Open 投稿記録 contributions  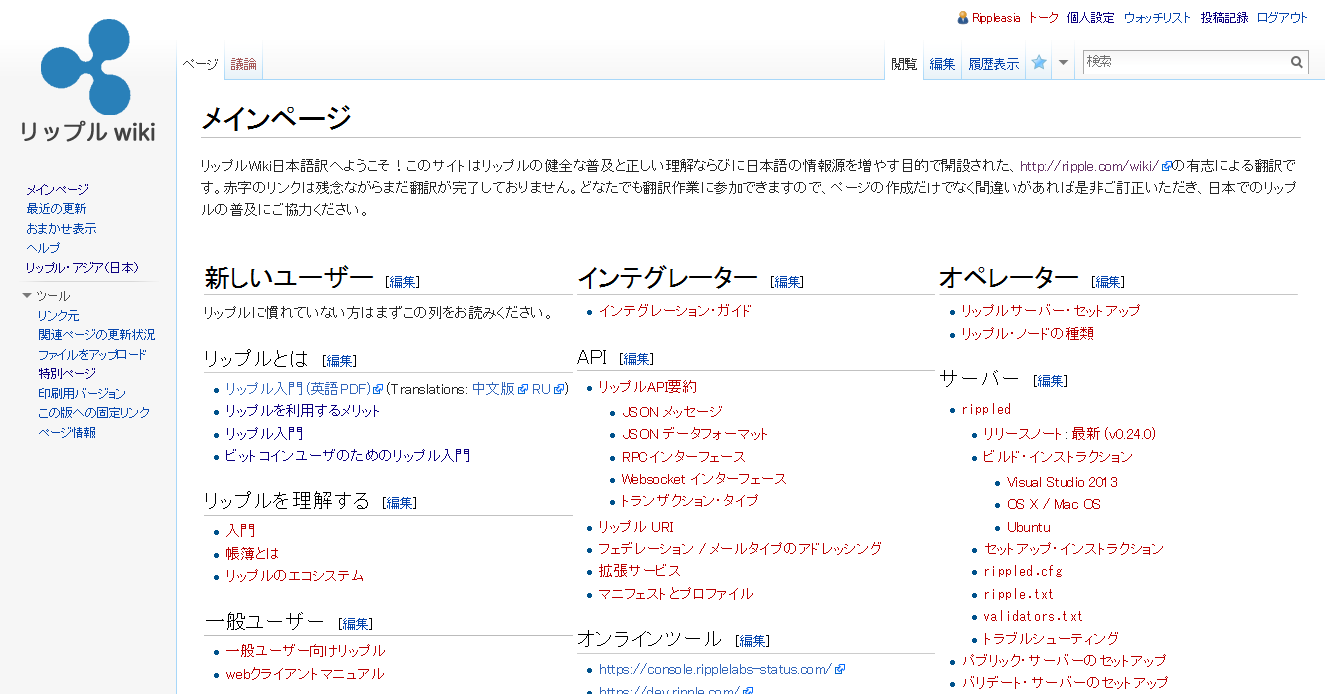1224,18
